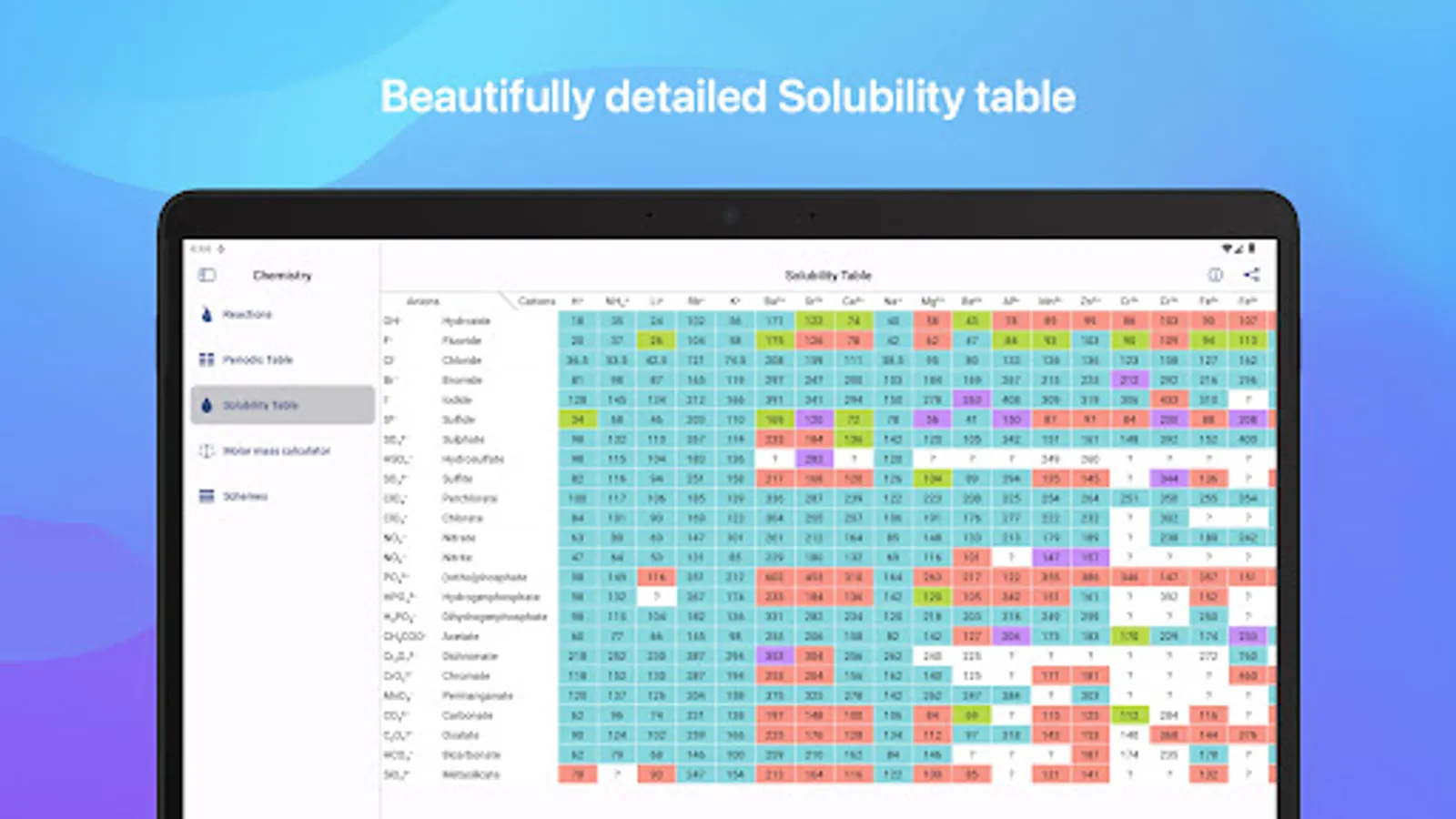Open Schemes in the sidebar
This screenshot has width=1456, height=819.
click(x=283, y=496)
